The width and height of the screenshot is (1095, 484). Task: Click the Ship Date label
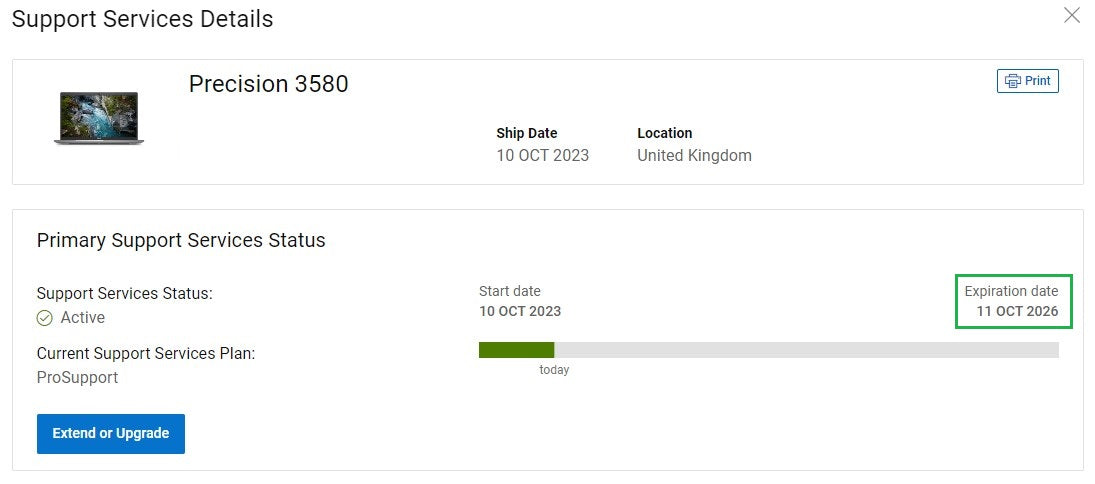coord(527,133)
